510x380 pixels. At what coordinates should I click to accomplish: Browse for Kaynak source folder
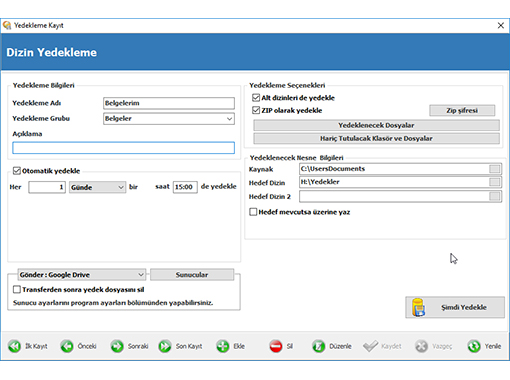point(495,169)
